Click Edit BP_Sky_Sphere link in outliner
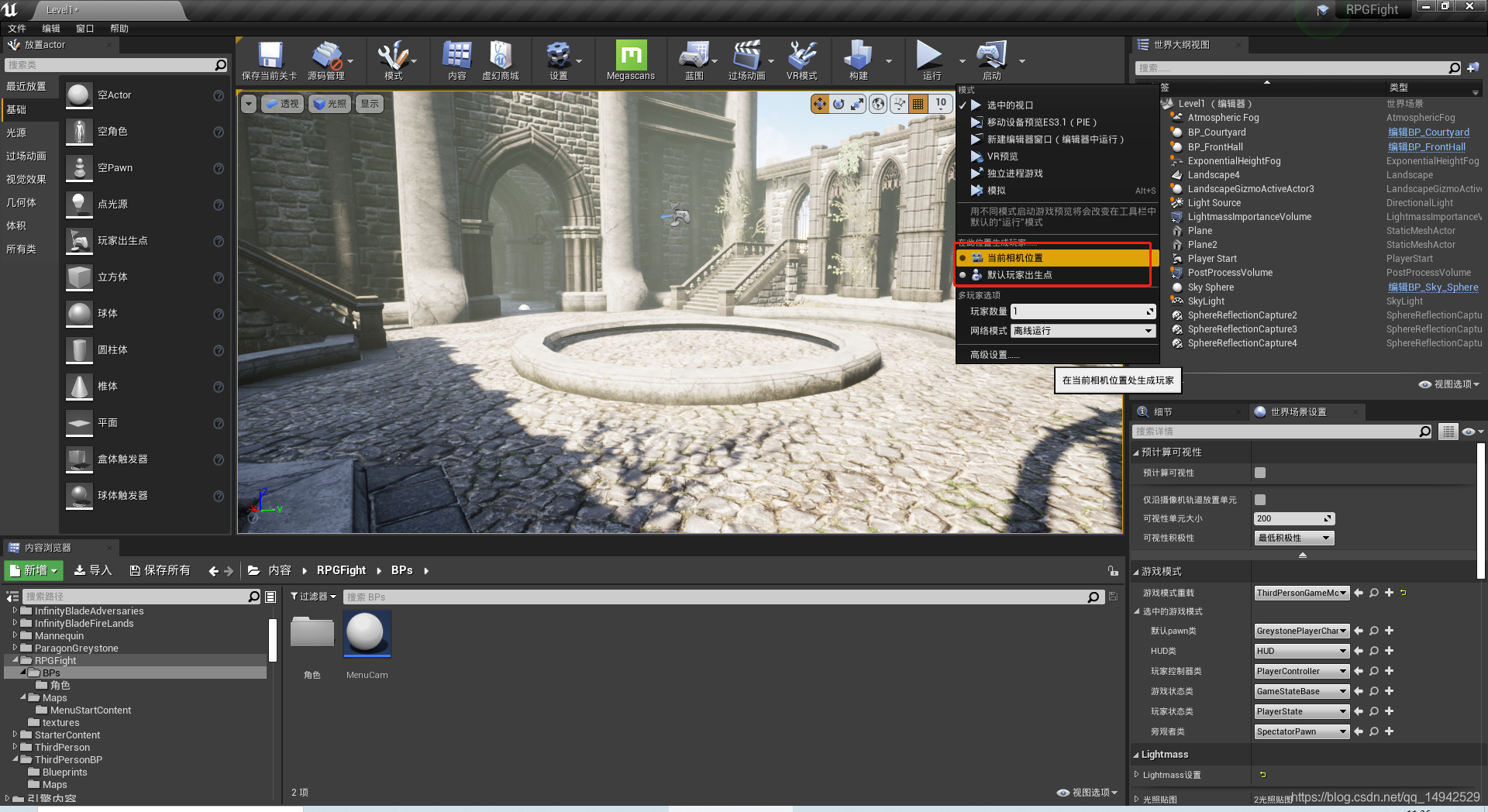The height and width of the screenshot is (812, 1488). click(1432, 287)
